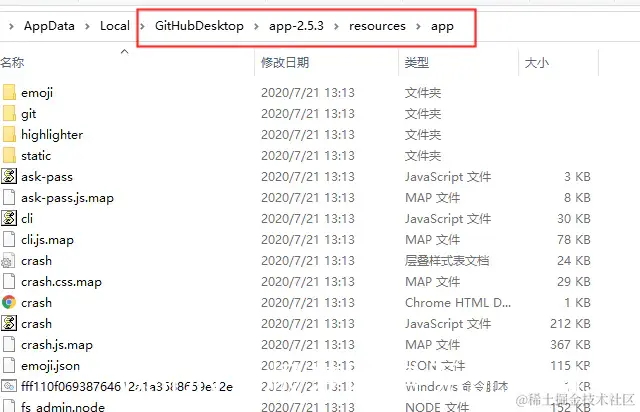Select the emoji.json file name
Viewport: 640px width, 412px height.
[50, 366]
